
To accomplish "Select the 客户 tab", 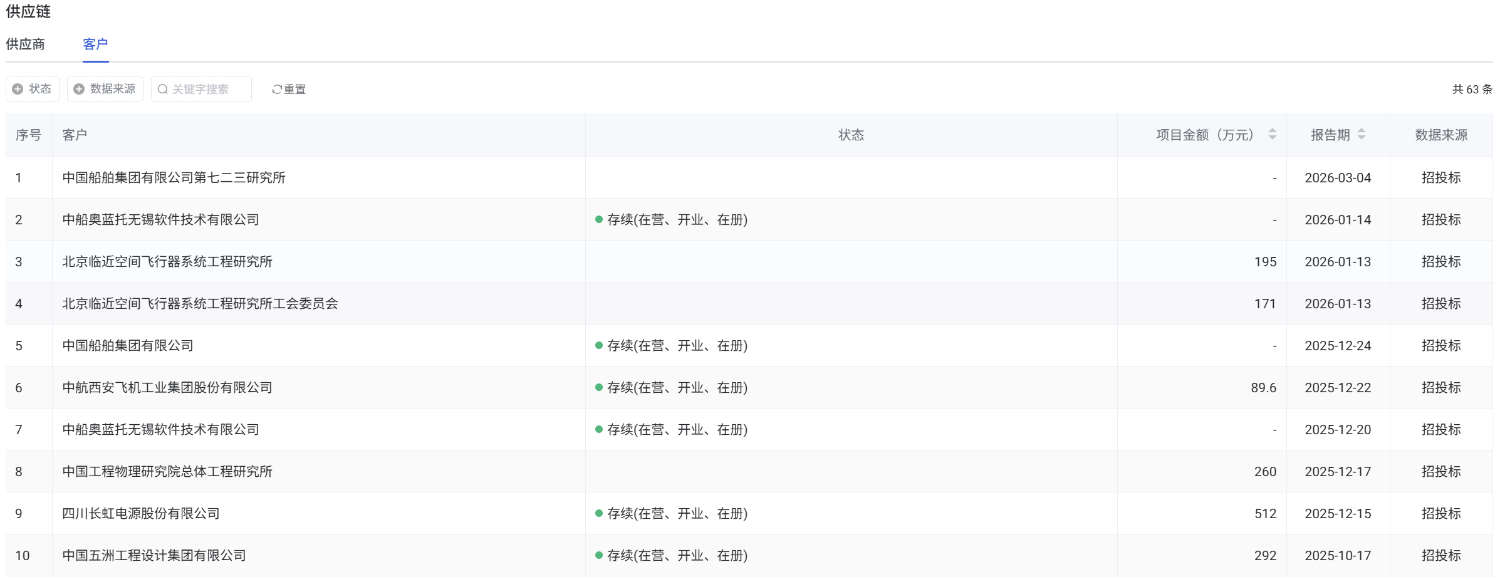I will tap(96, 44).
